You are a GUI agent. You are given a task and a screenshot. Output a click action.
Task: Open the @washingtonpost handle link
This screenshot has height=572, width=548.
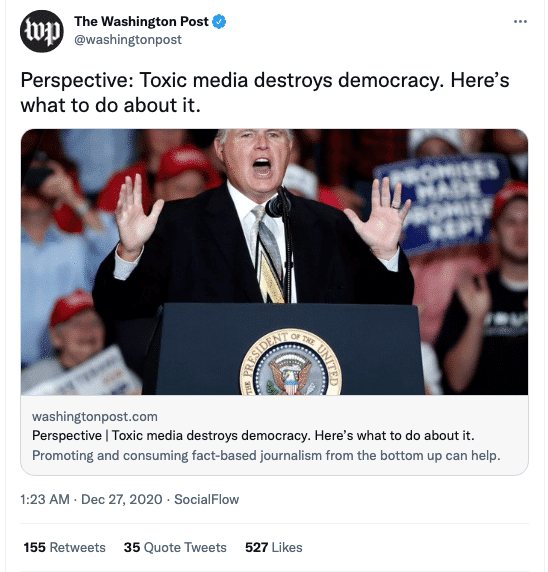(x=128, y=39)
